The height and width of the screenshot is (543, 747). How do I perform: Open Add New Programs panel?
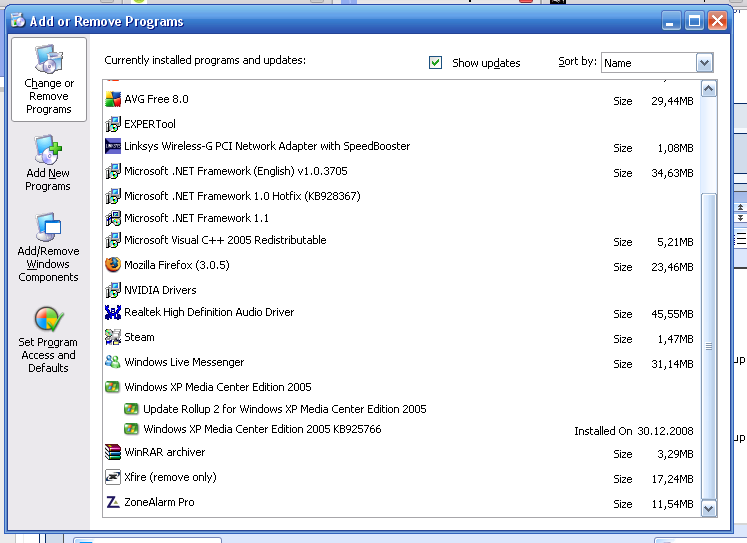pyautogui.click(x=48, y=163)
